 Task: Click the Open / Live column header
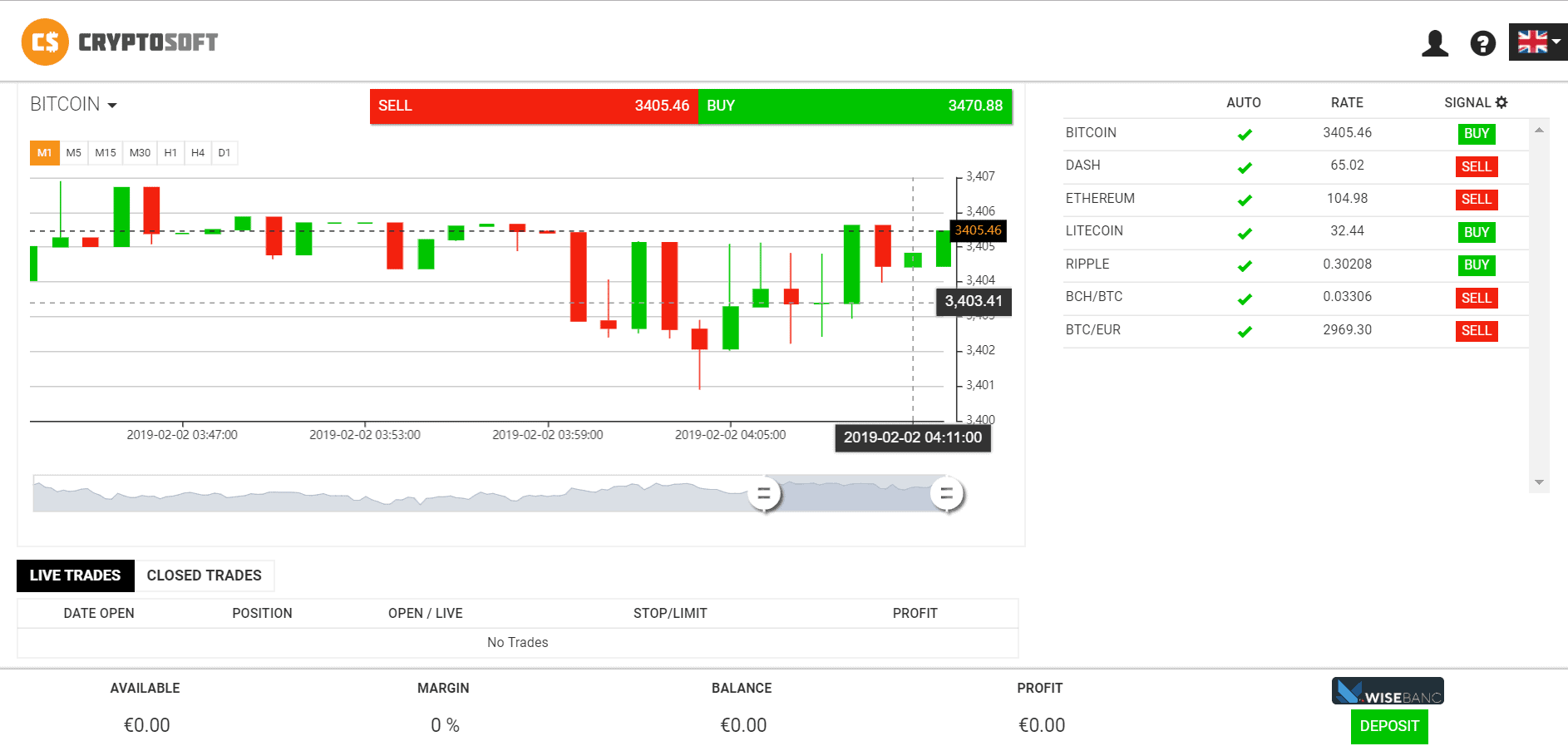[x=426, y=614]
